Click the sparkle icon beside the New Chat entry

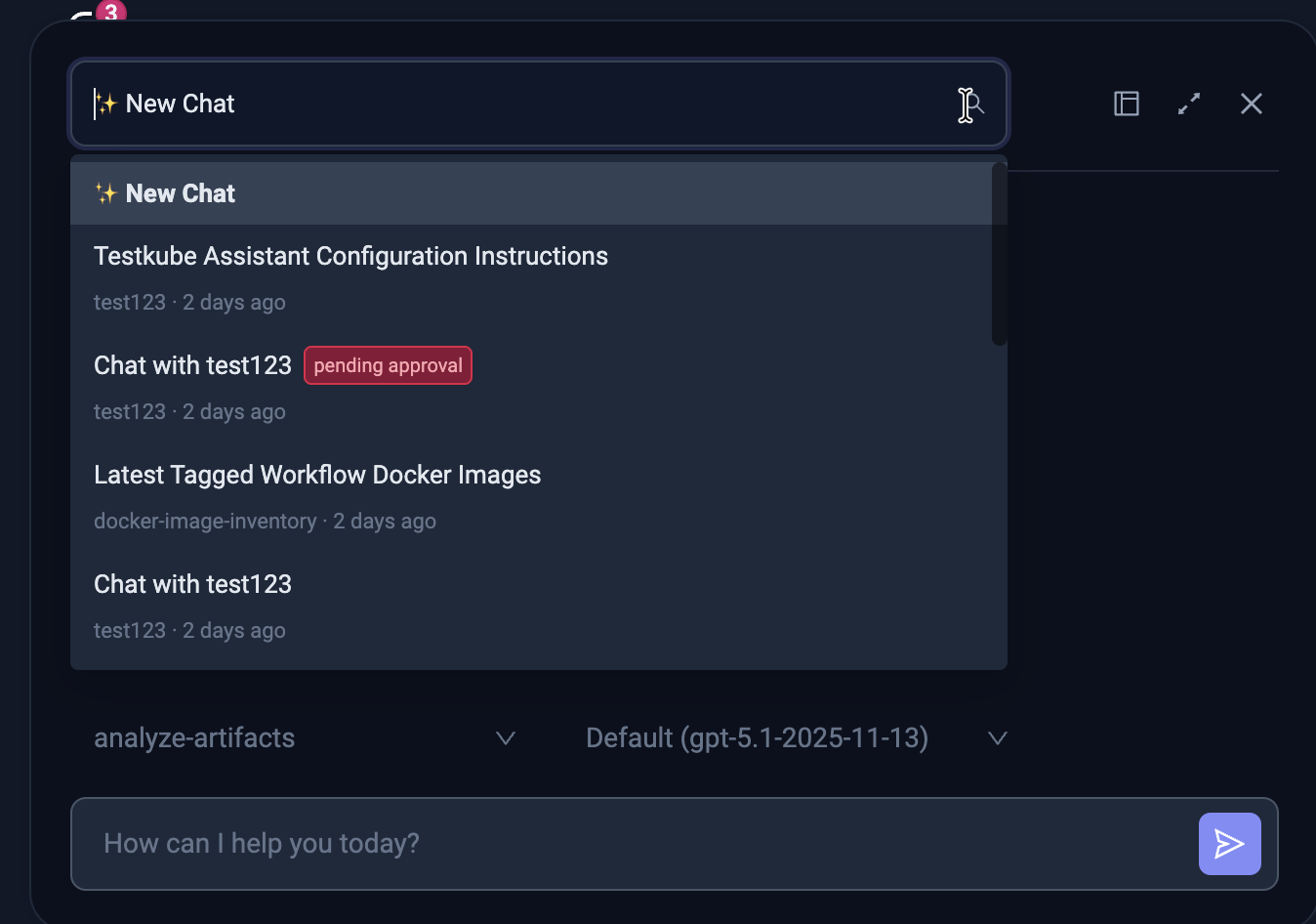tap(106, 192)
